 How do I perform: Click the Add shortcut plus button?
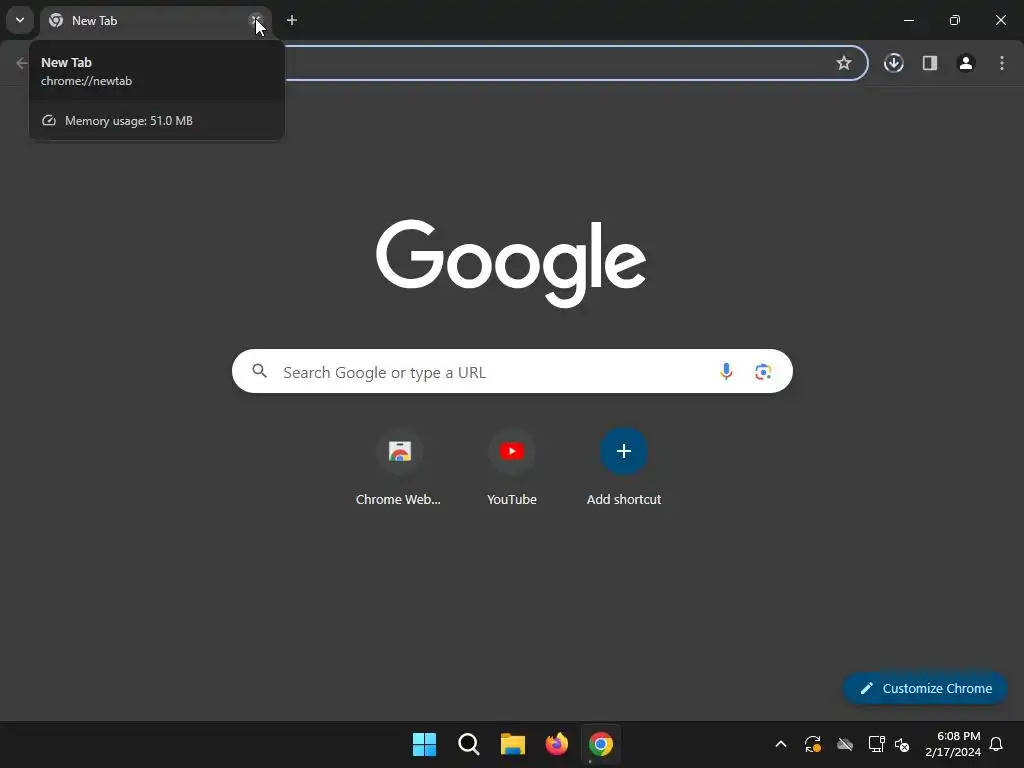(x=624, y=451)
